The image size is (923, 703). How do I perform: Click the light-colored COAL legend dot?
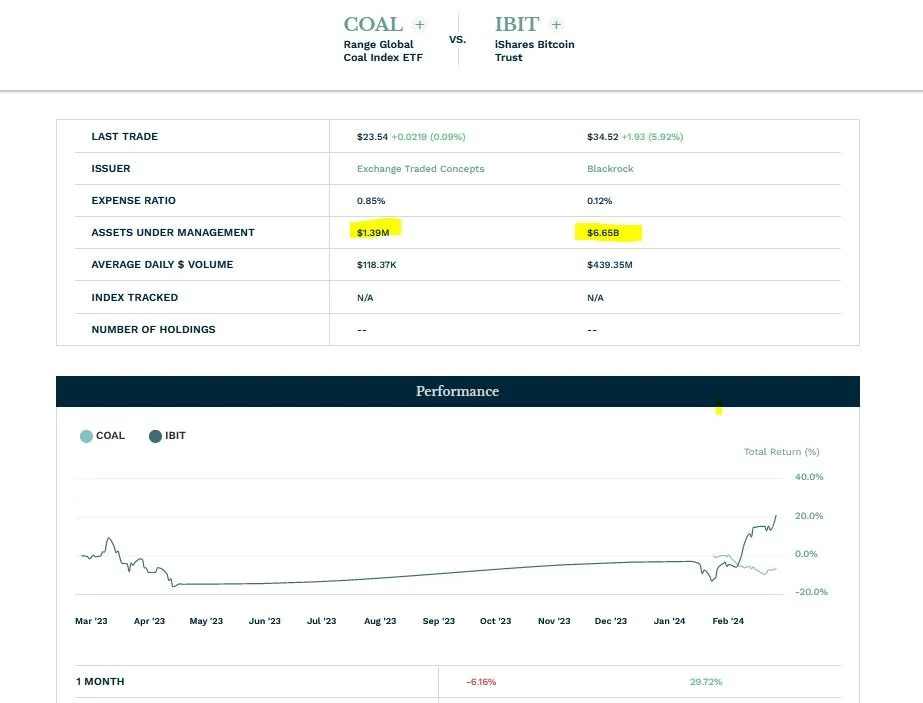pos(86,435)
